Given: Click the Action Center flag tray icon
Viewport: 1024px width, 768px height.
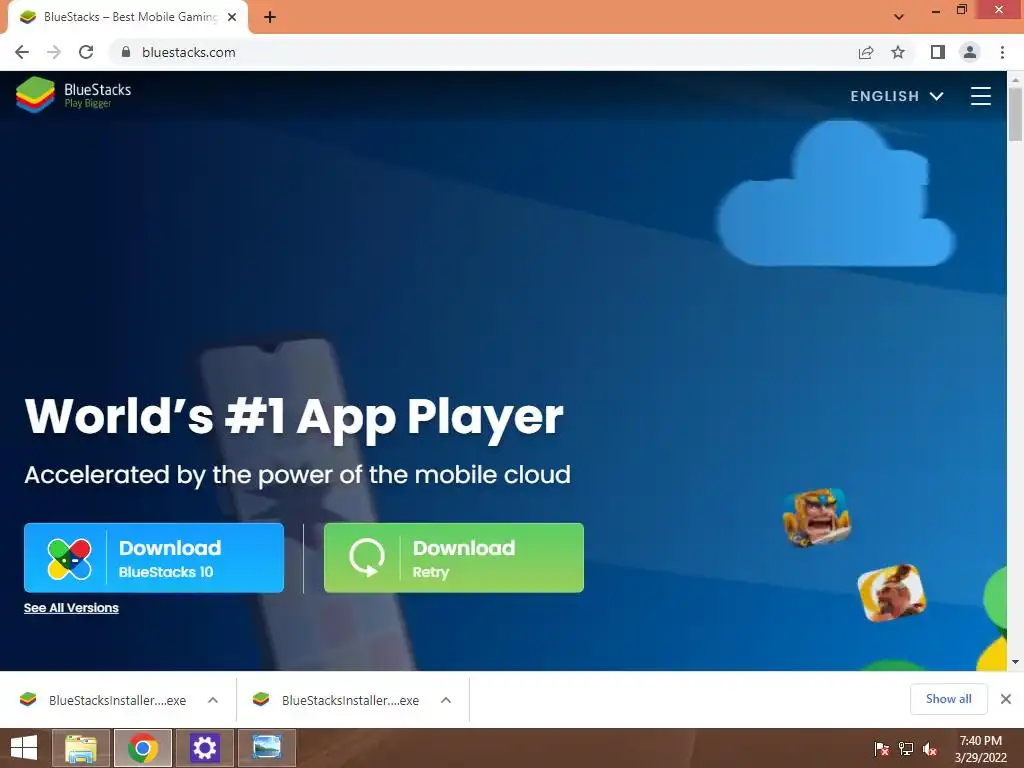Looking at the screenshot, I should tap(881, 748).
